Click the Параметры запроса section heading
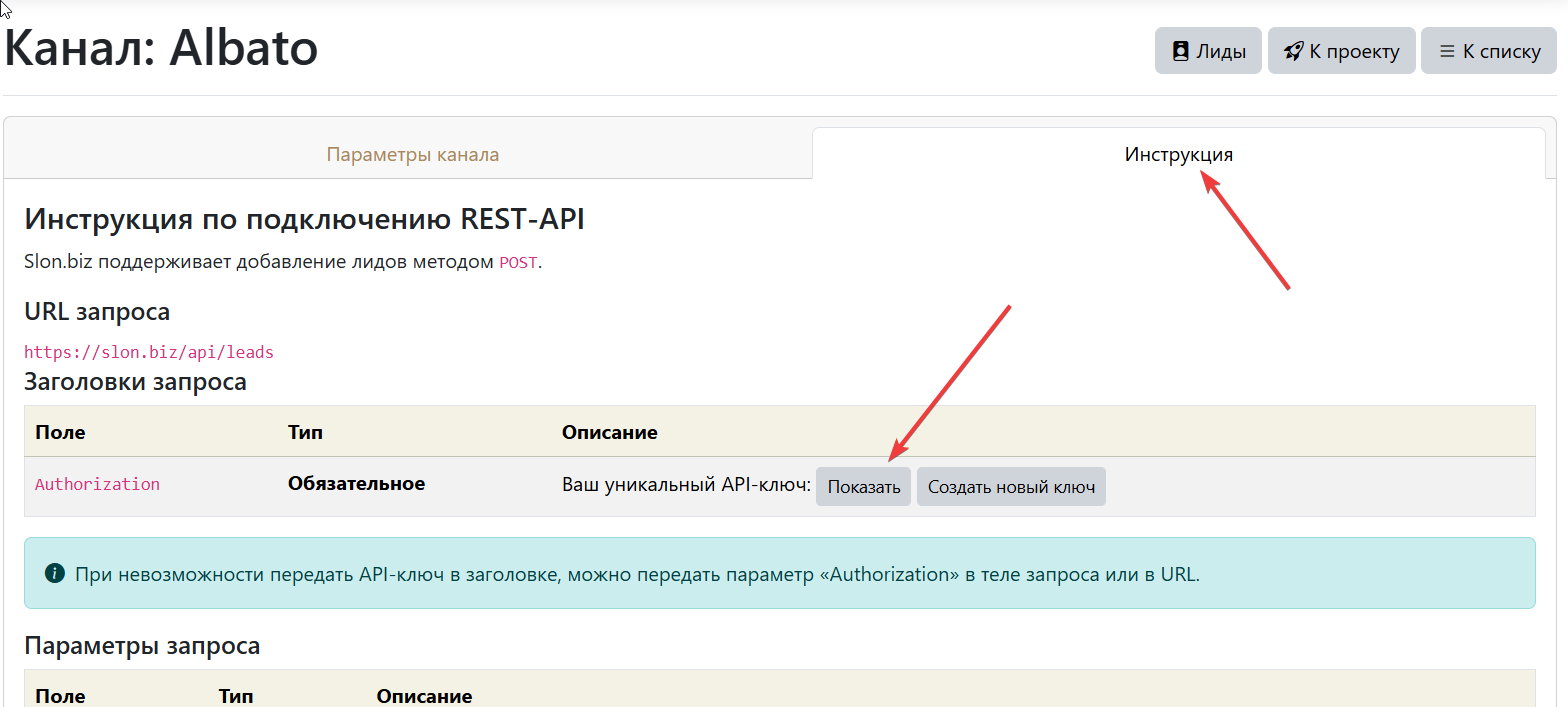The width and height of the screenshot is (1568, 707). (x=142, y=646)
